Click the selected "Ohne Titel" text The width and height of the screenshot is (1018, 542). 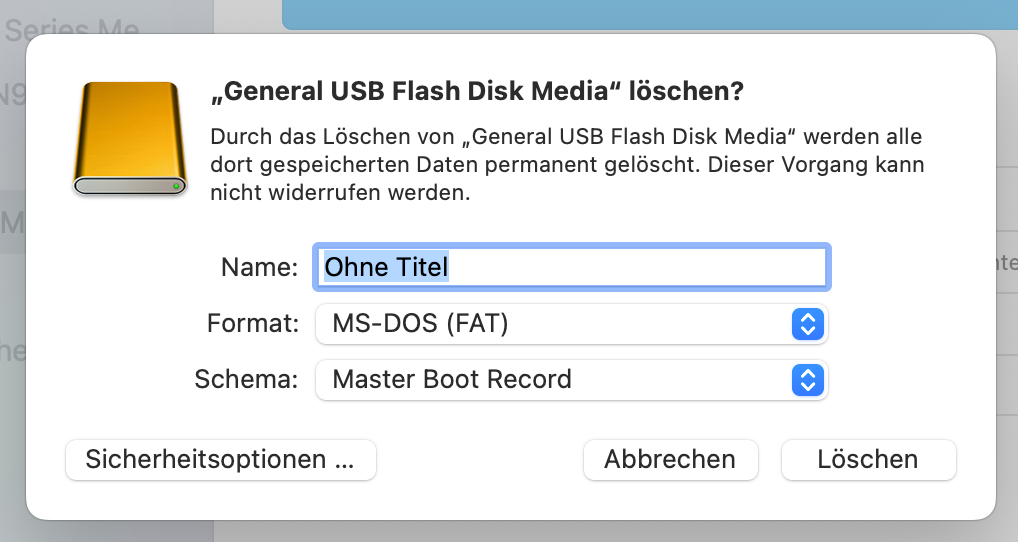click(x=387, y=267)
